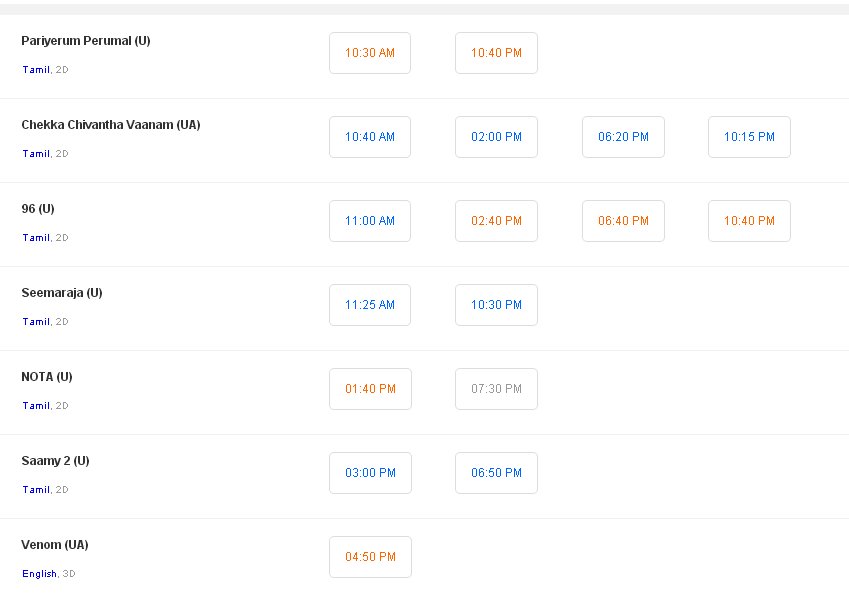The height and width of the screenshot is (606, 849).
Task: Open Seemaraja (U) movie title
Action: [62, 293]
